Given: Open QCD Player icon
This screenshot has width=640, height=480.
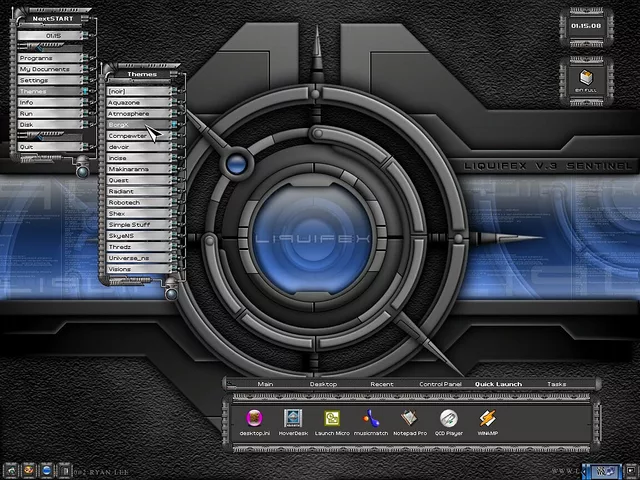Looking at the screenshot, I should tap(449, 419).
